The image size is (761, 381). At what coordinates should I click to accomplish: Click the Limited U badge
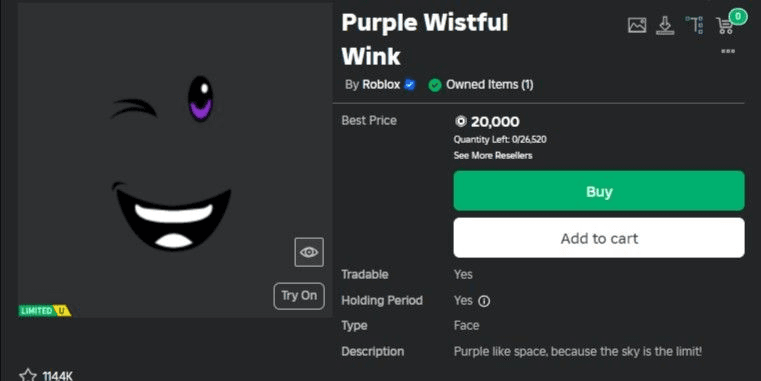[x=45, y=311]
